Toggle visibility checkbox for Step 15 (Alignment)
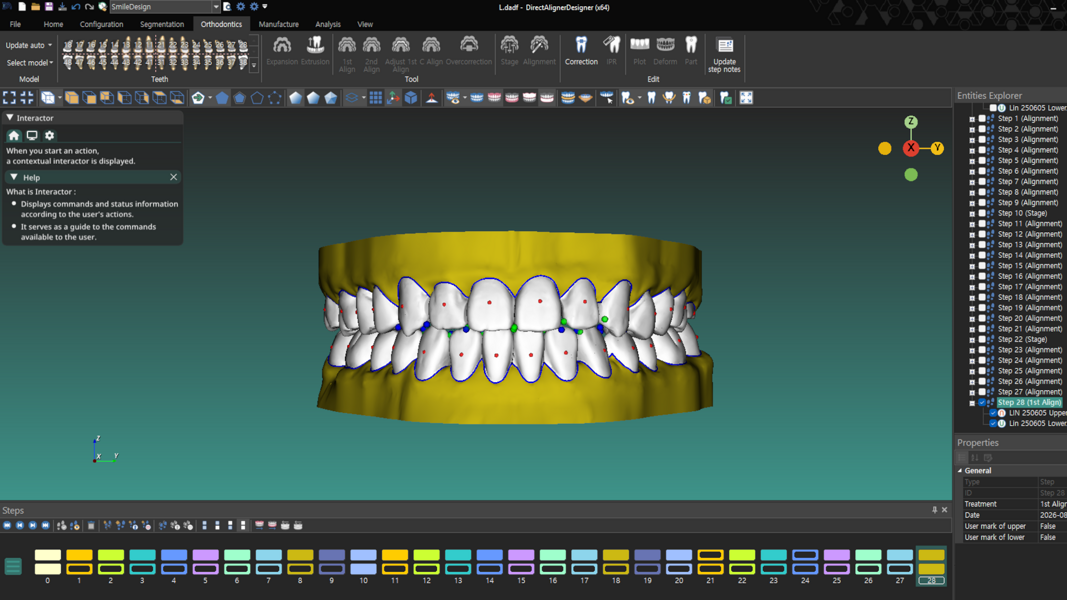This screenshot has height=600, width=1067. click(x=982, y=266)
